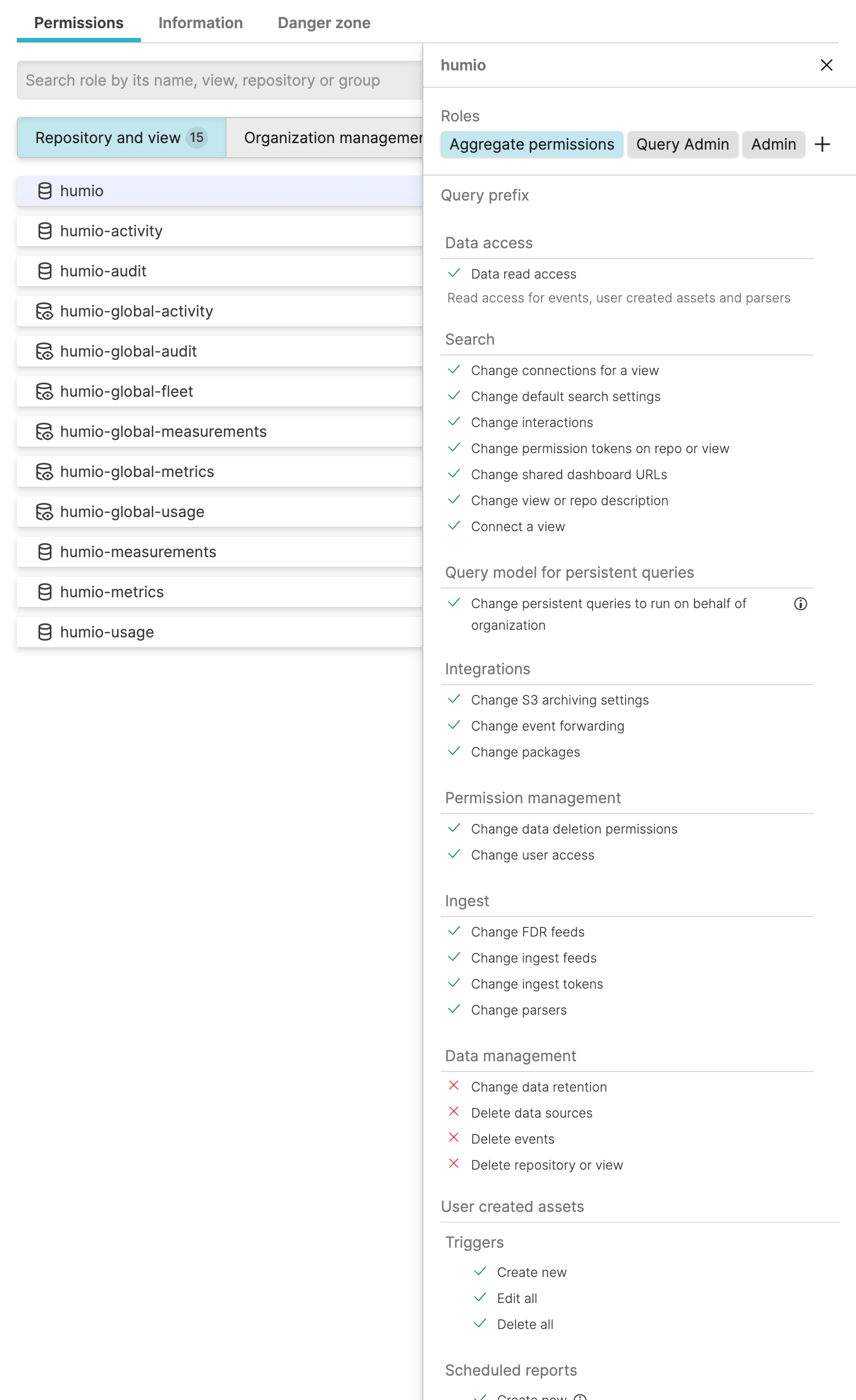Click the database icon next to humio-audit
The image size is (856, 1400).
click(x=44, y=271)
